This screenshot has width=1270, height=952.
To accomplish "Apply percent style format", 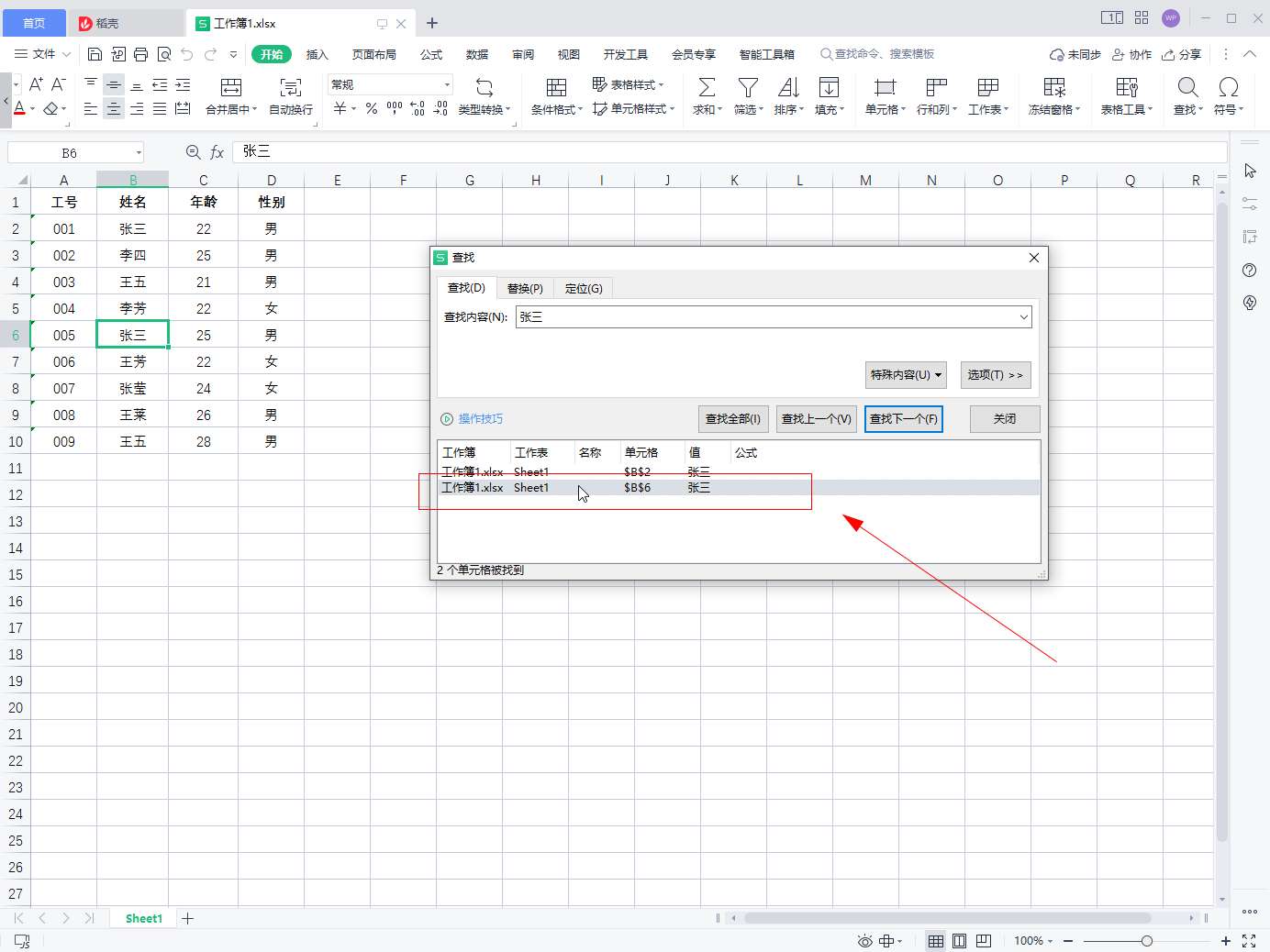I will 371,108.
